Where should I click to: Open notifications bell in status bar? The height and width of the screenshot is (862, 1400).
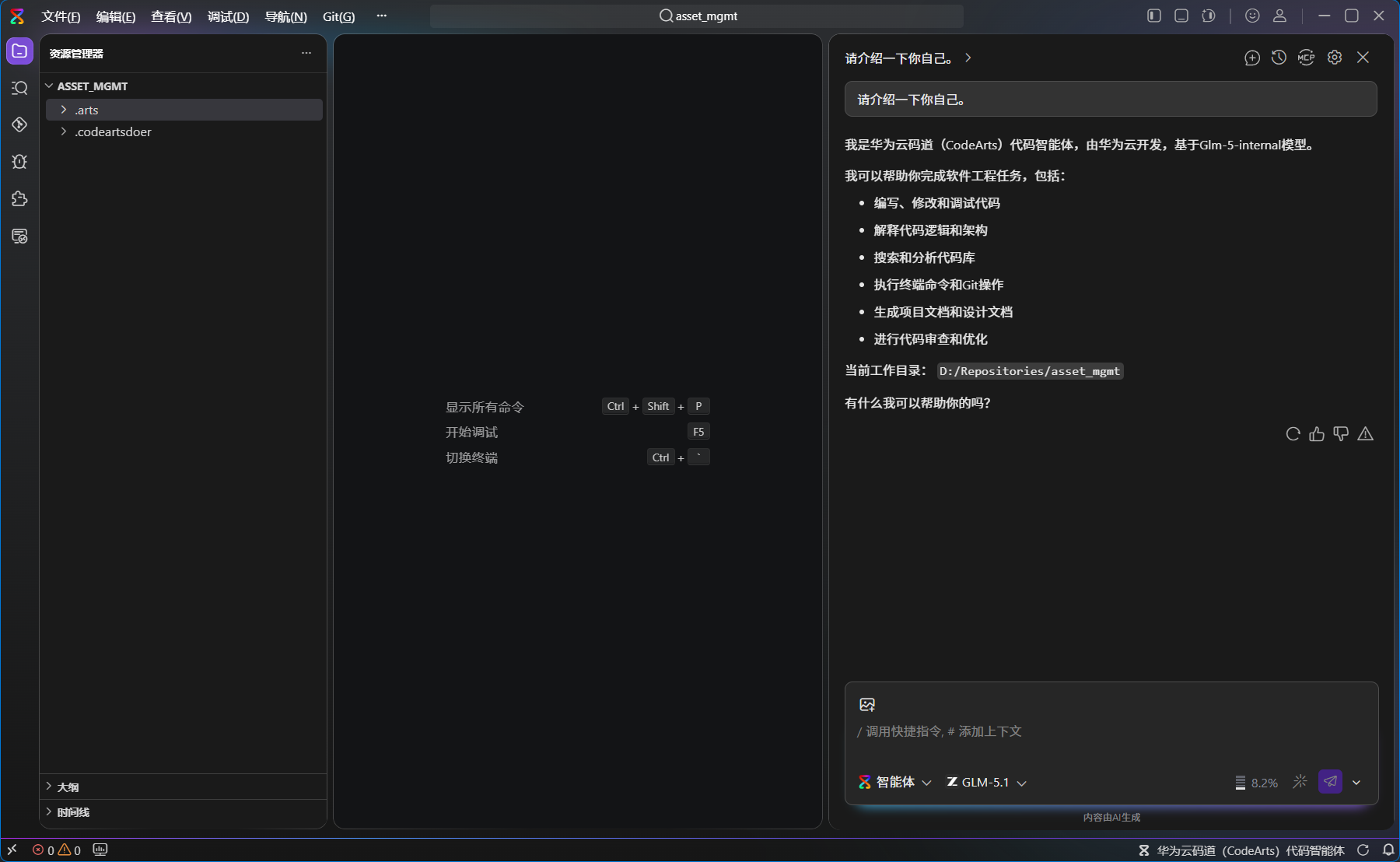1388,850
